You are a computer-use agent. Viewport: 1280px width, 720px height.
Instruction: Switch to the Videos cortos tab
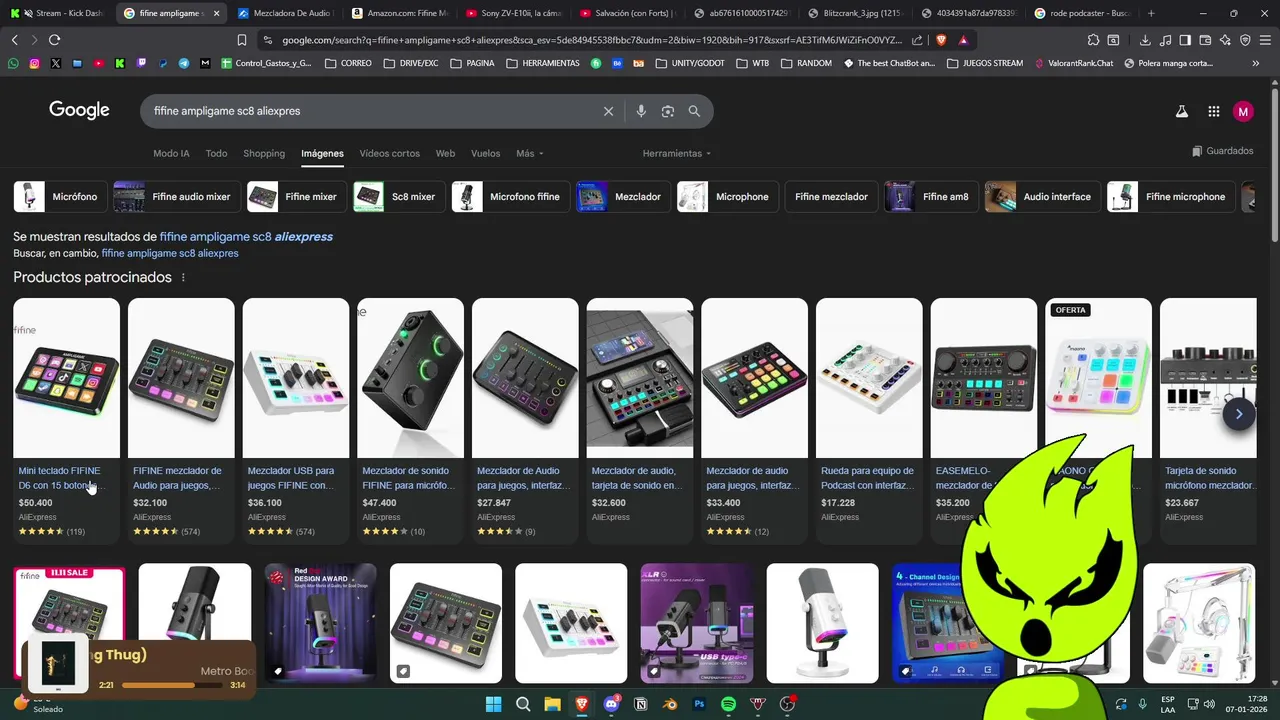[x=390, y=154]
